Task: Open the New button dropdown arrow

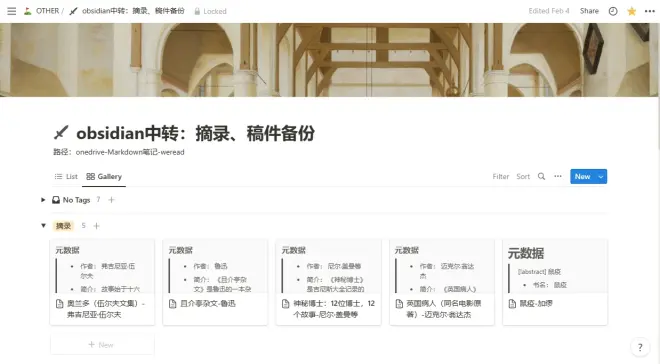Action: (x=601, y=177)
